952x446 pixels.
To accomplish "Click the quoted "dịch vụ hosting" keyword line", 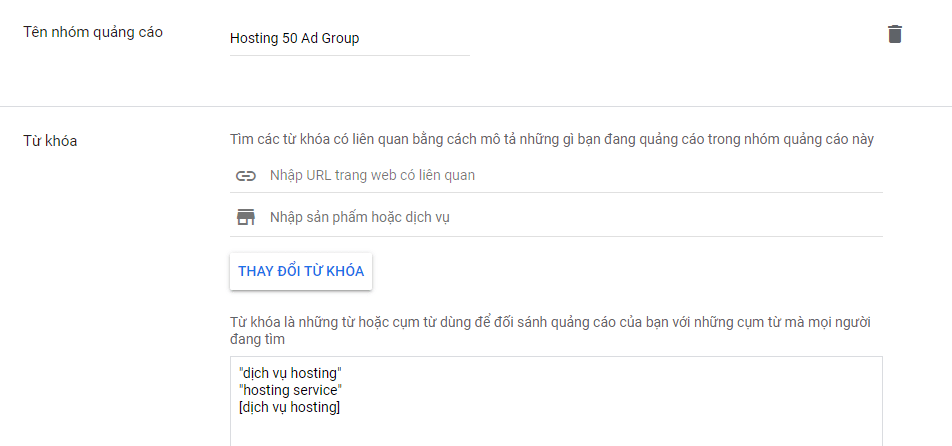I will click(x=290, y=372).
